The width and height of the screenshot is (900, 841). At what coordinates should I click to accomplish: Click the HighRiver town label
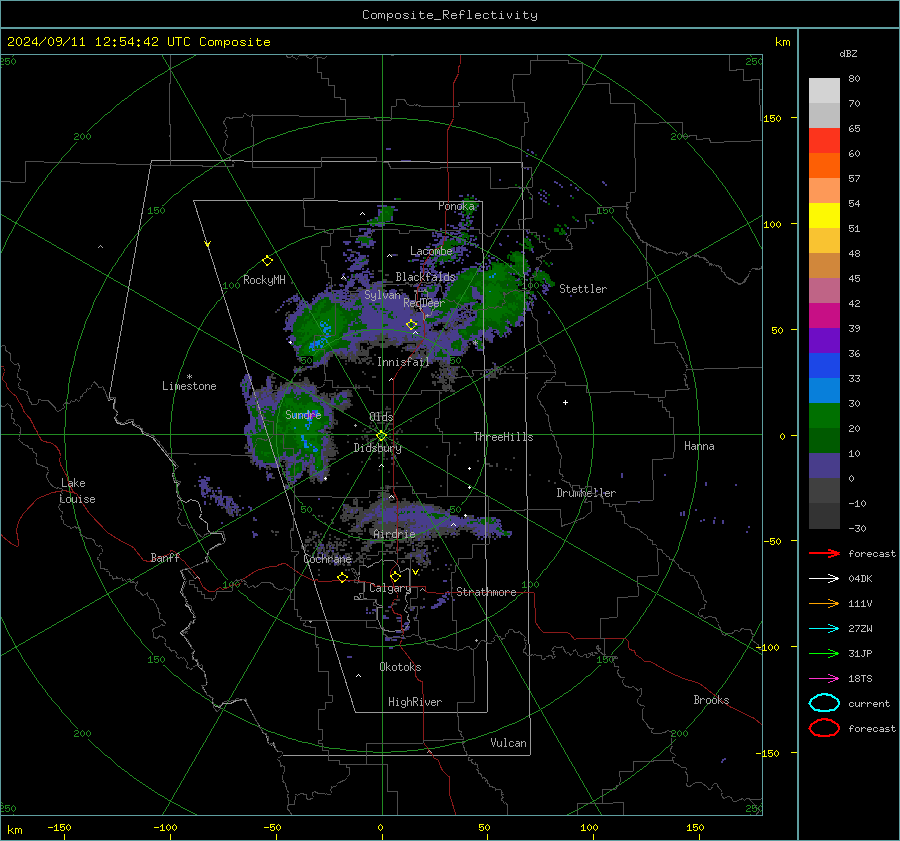click(x=415, y=702)
